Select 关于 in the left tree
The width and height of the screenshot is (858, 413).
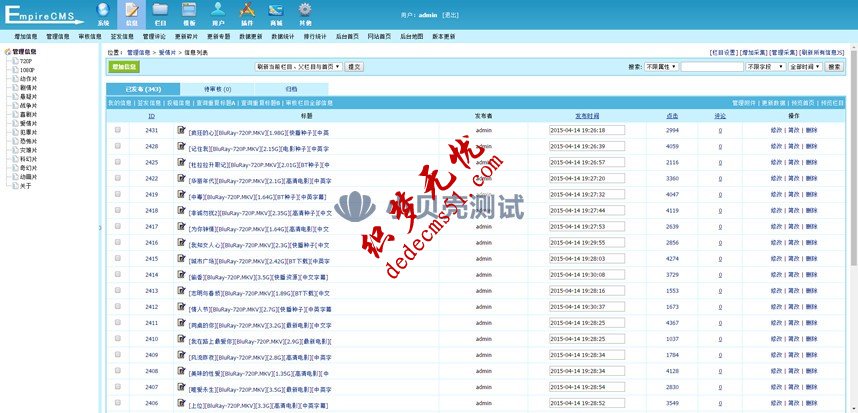point(25,186)
